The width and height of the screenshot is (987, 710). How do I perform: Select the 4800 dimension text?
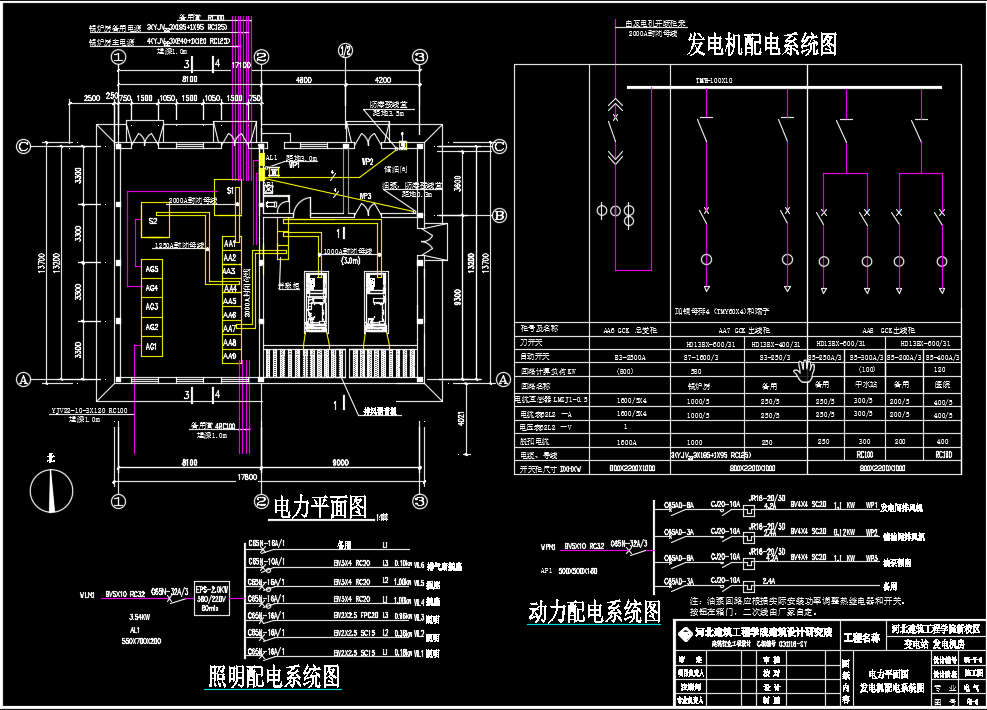tap(303, 80)
